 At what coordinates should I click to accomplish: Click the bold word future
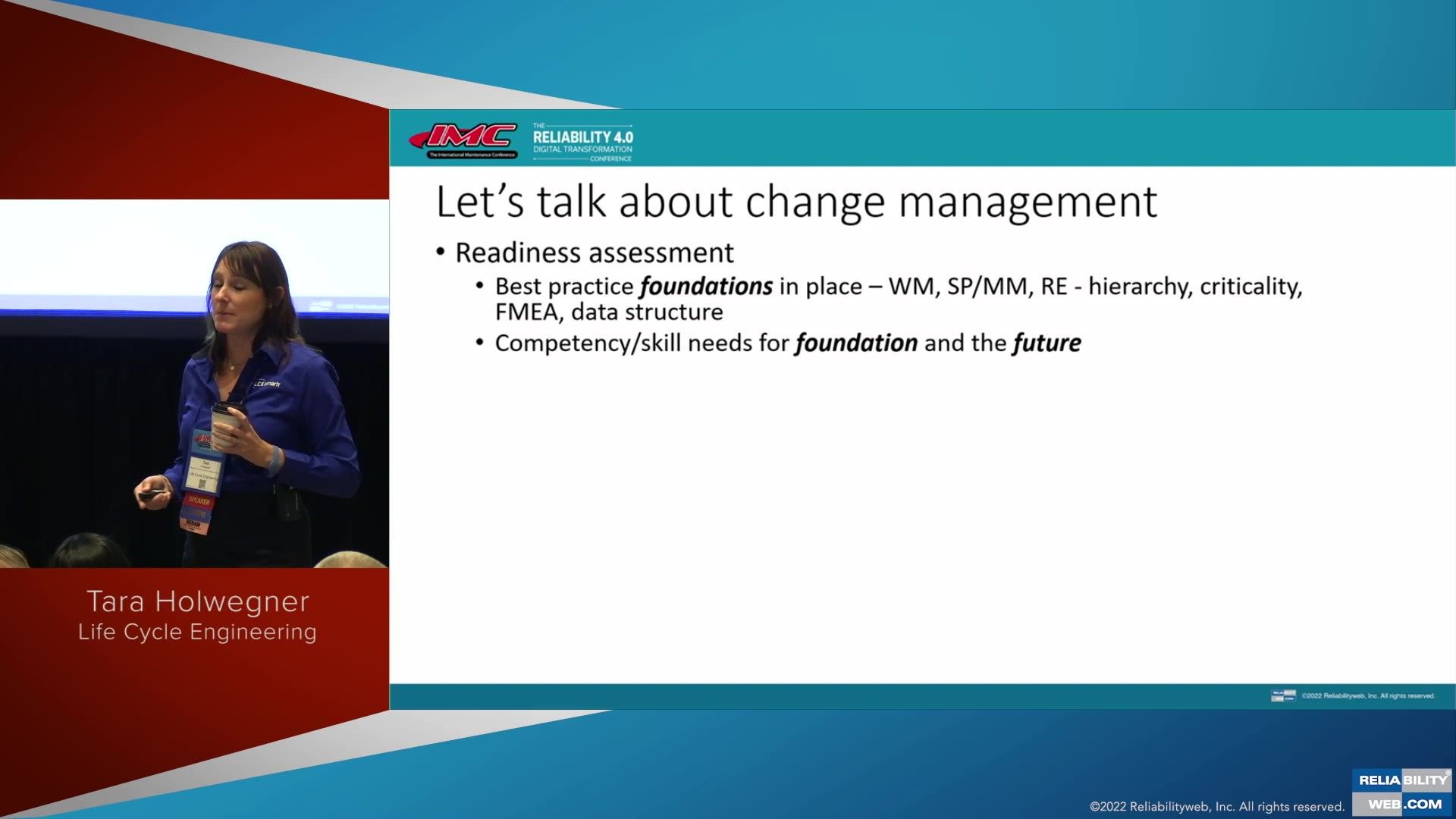click(x=1046, y=344)
